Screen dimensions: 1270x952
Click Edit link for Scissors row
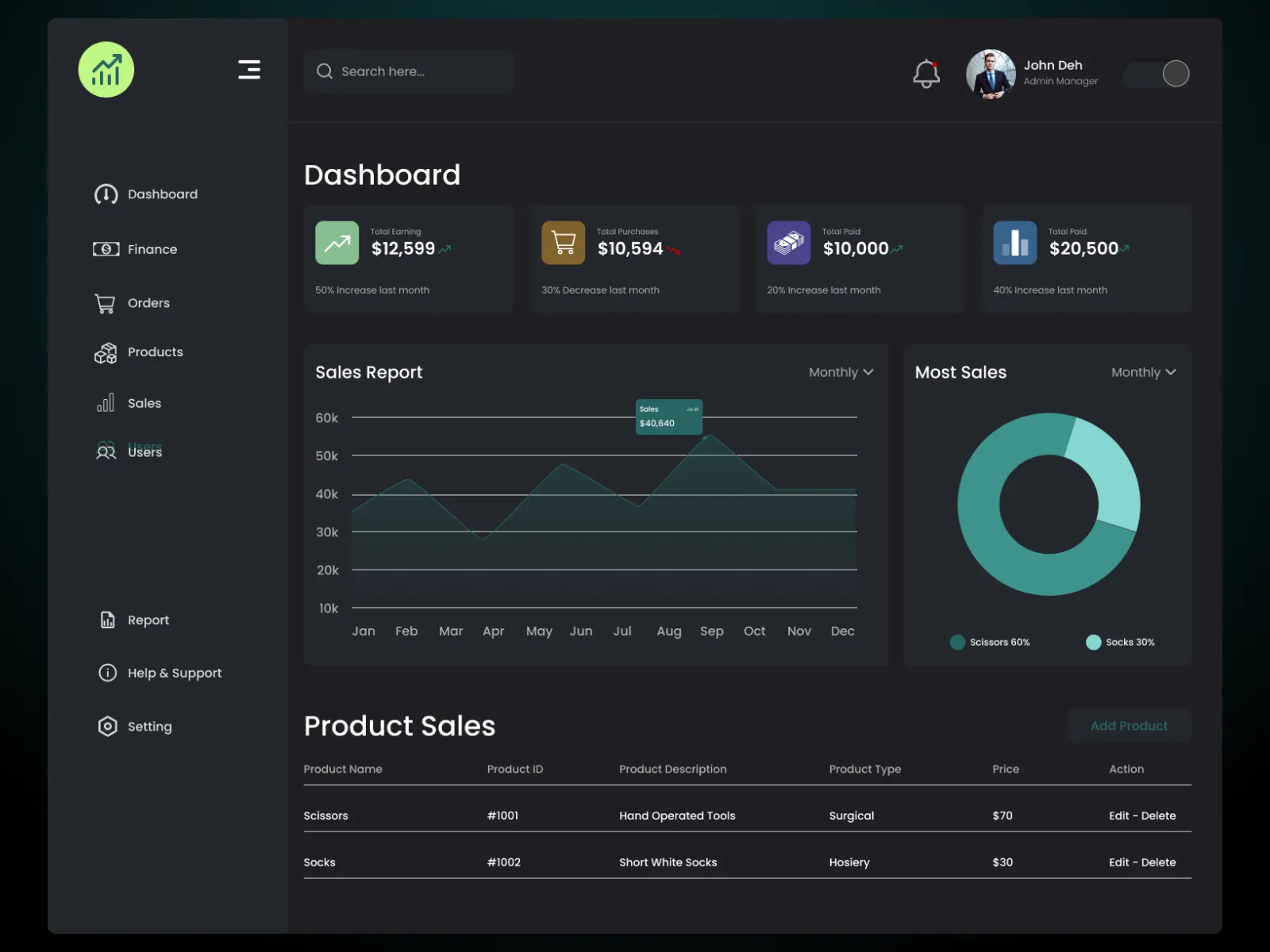[x=1119, y=815]
